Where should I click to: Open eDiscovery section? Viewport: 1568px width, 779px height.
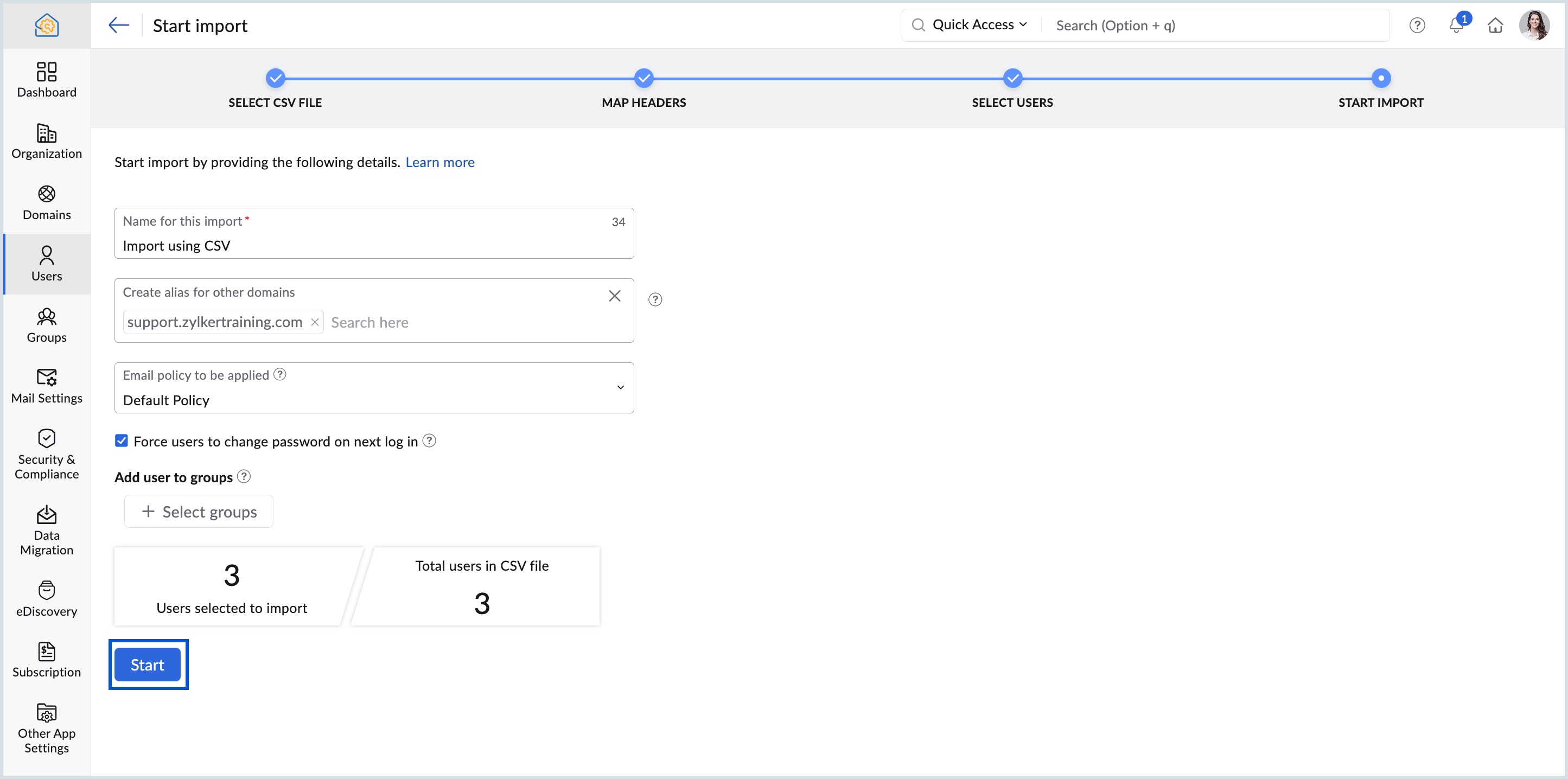tap(46, 599)
